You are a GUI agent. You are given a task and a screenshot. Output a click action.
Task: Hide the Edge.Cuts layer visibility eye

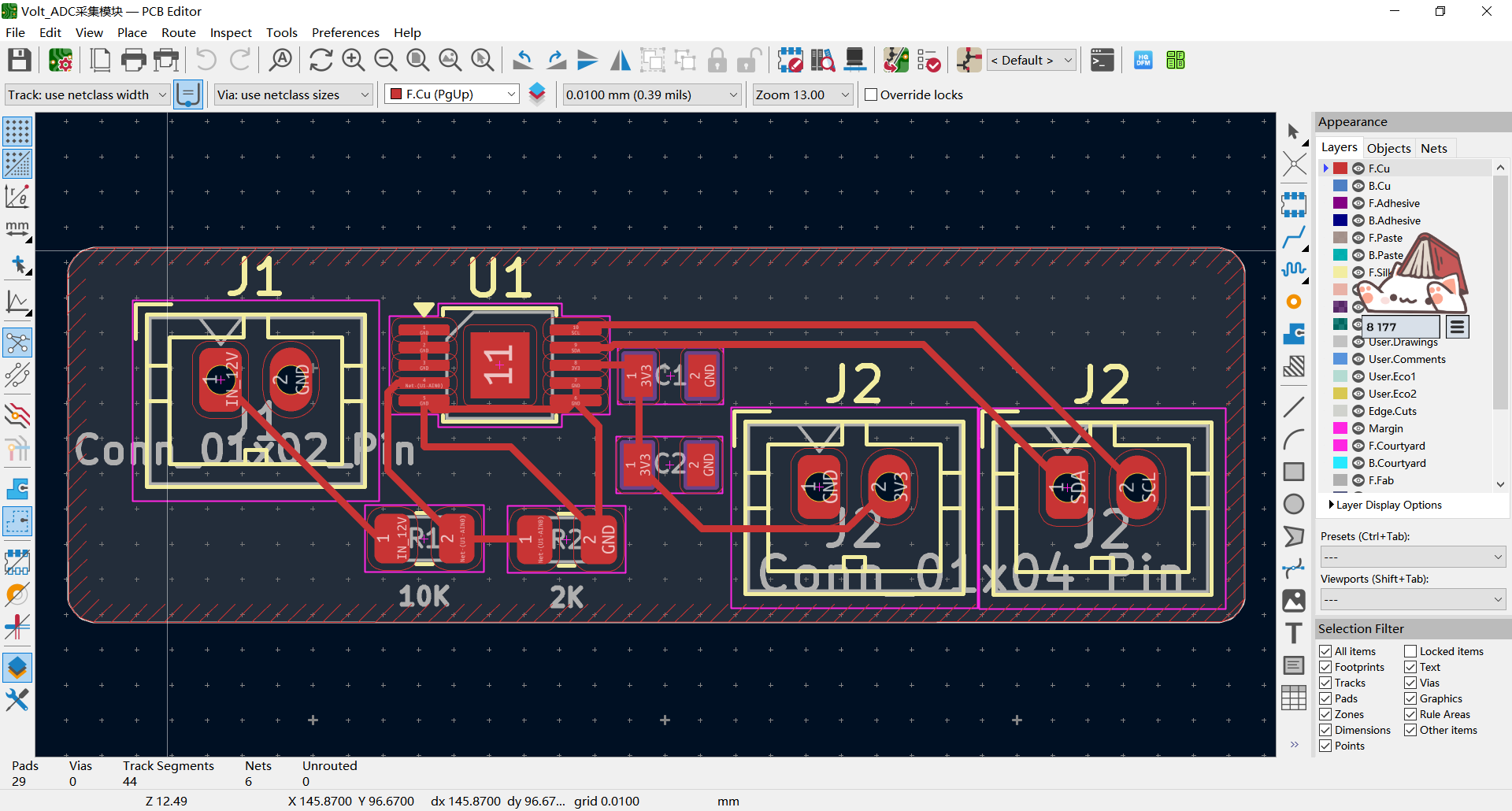pyautogui.click(x=1358, y=411)
